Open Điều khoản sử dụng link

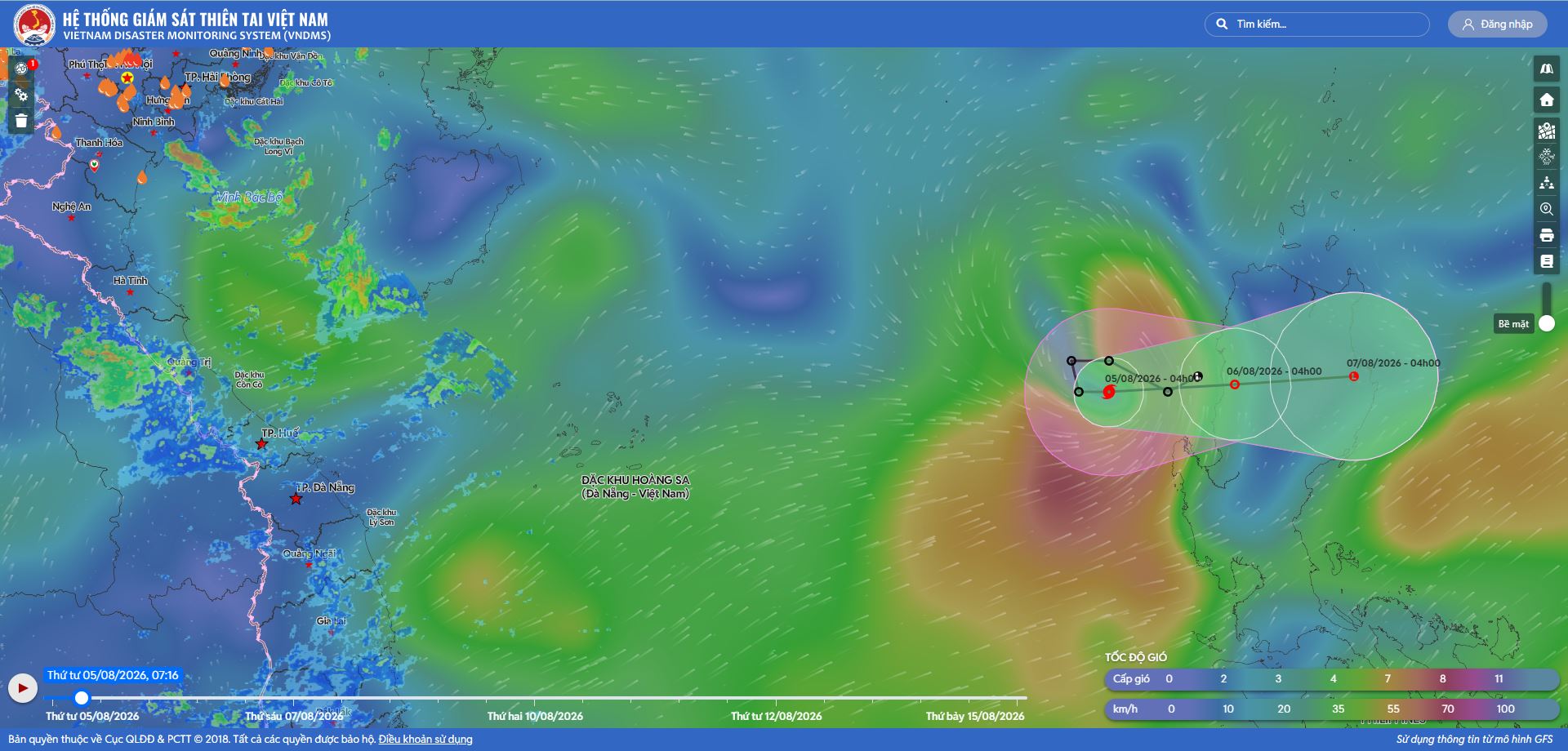425,740
